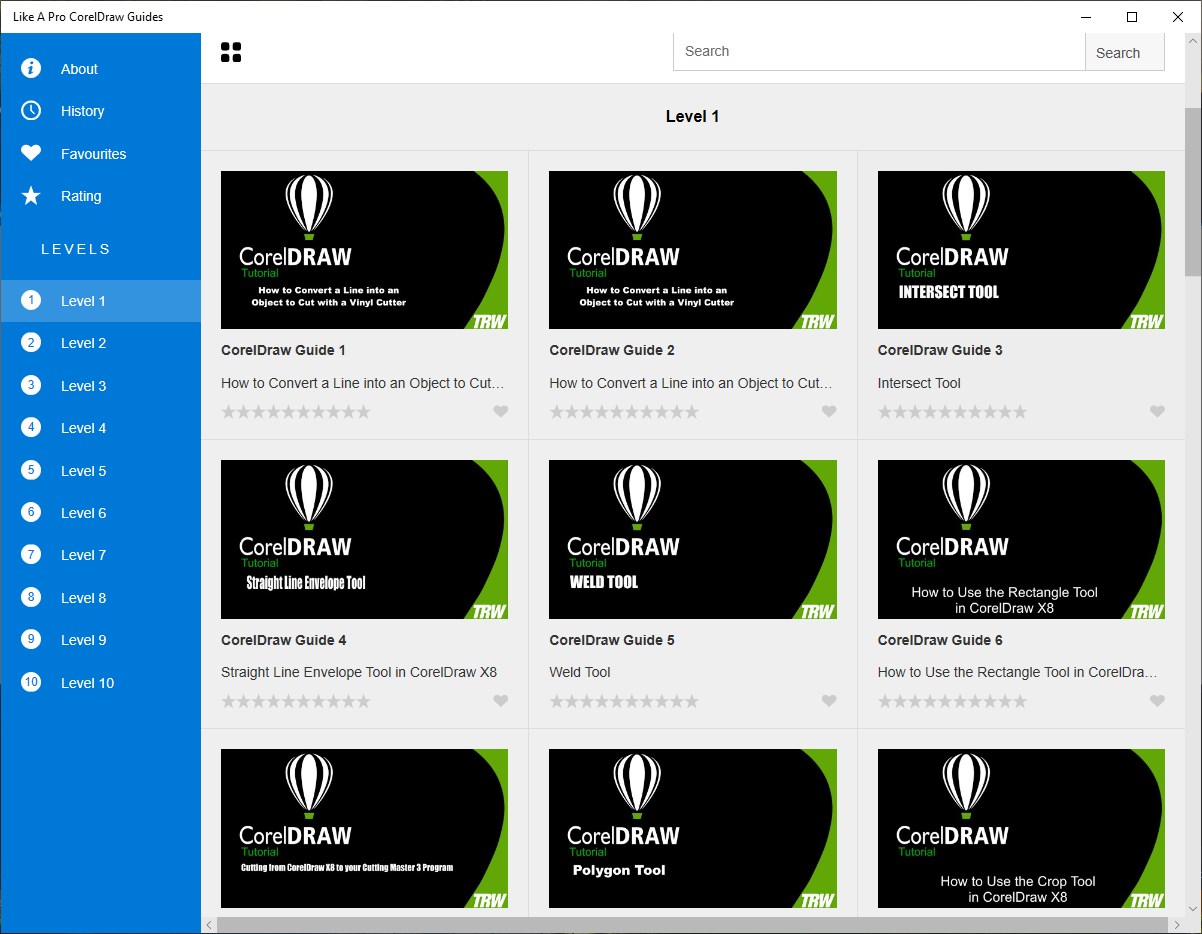Viewport: 1202px width, 934px height.
Task: Open the Rating menu entry
Action: coord(100,196)
